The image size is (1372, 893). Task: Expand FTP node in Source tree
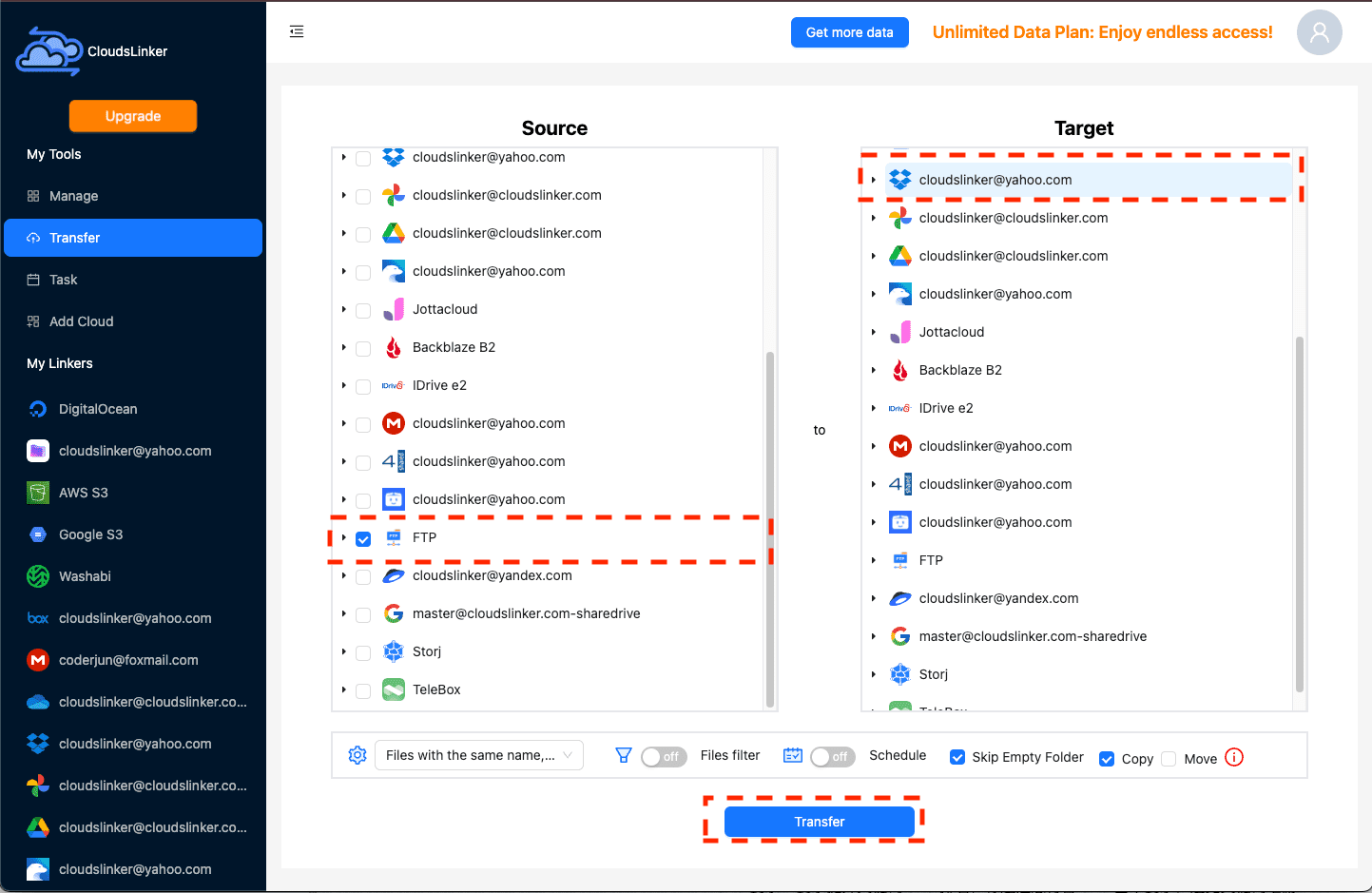click(343, 537)
